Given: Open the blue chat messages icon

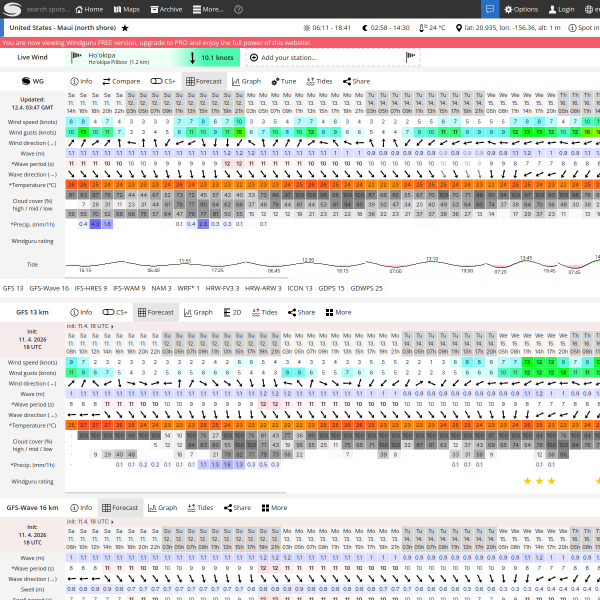Looking at the screenshot, I should click(x=489, y=9).
